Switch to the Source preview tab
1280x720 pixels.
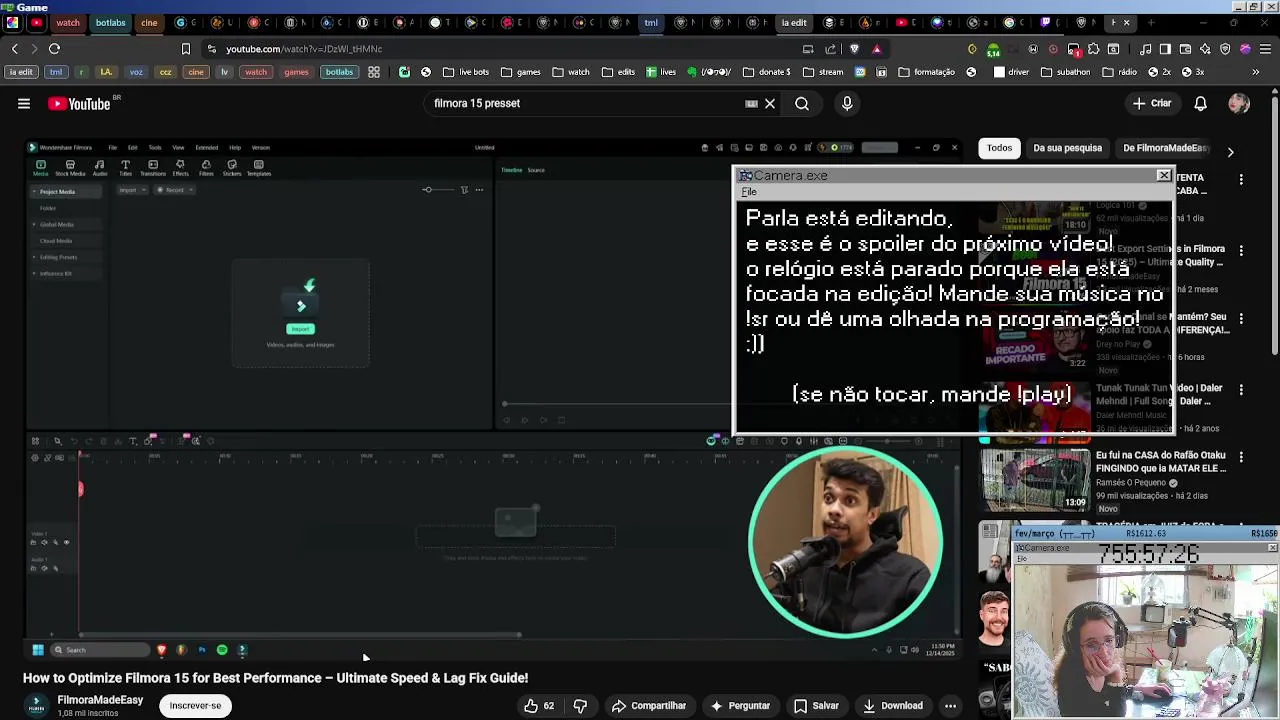(536, 170)
